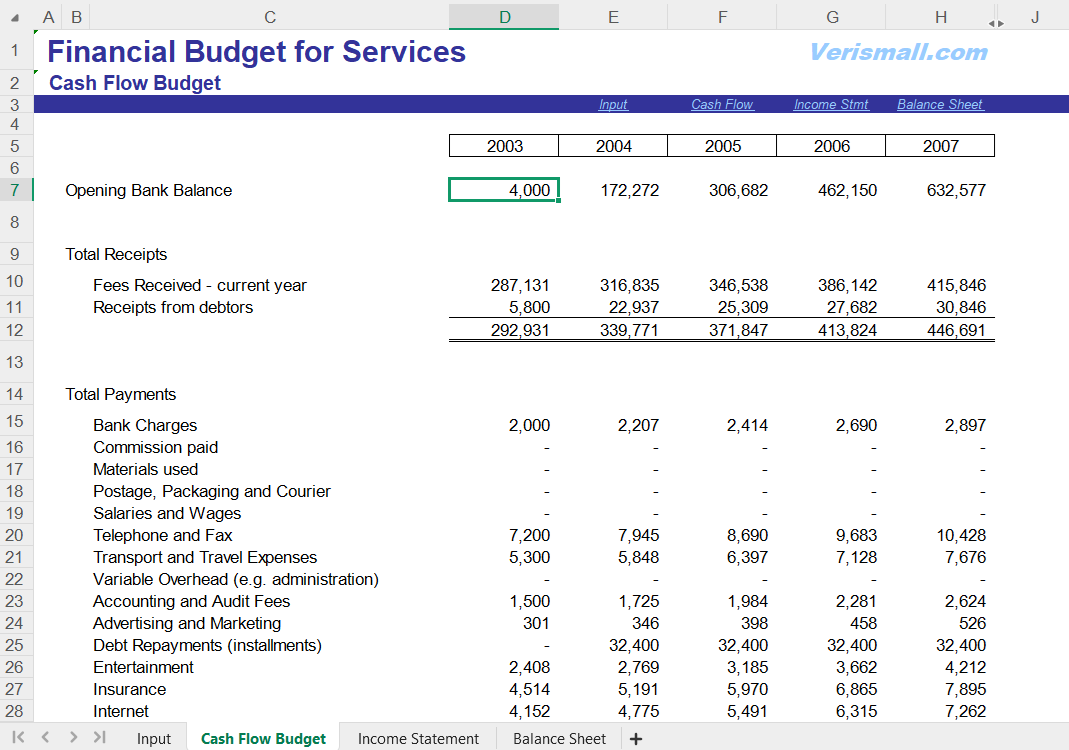Open the Income Statement sheet tab
The height and width of the screenshot is (750, 1069).
[x=418, y=739]
